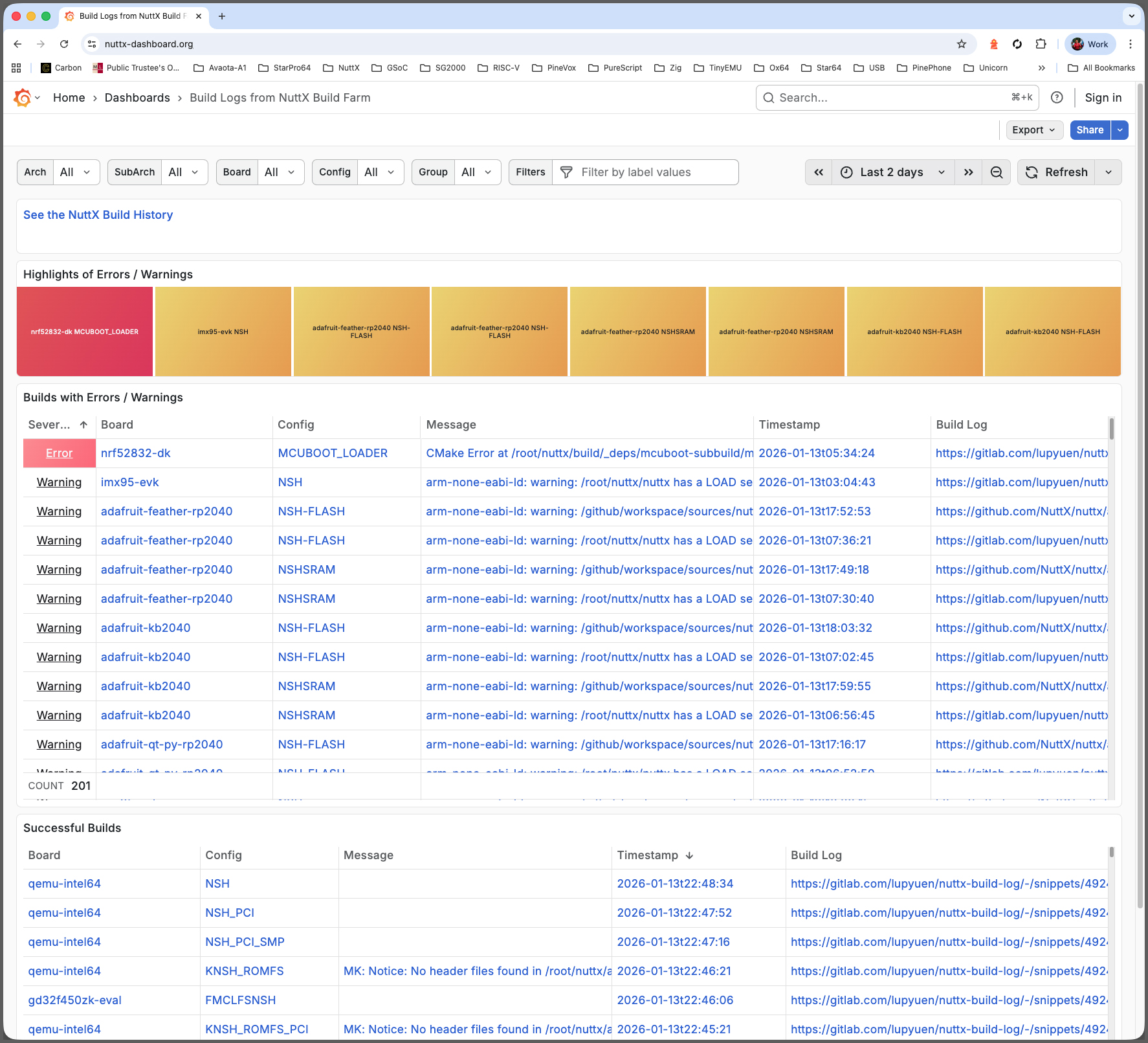The height and width of the screenshot is (1043, 1148).
Task: Click the Grafana logo in the header
Action: (22, 97)
